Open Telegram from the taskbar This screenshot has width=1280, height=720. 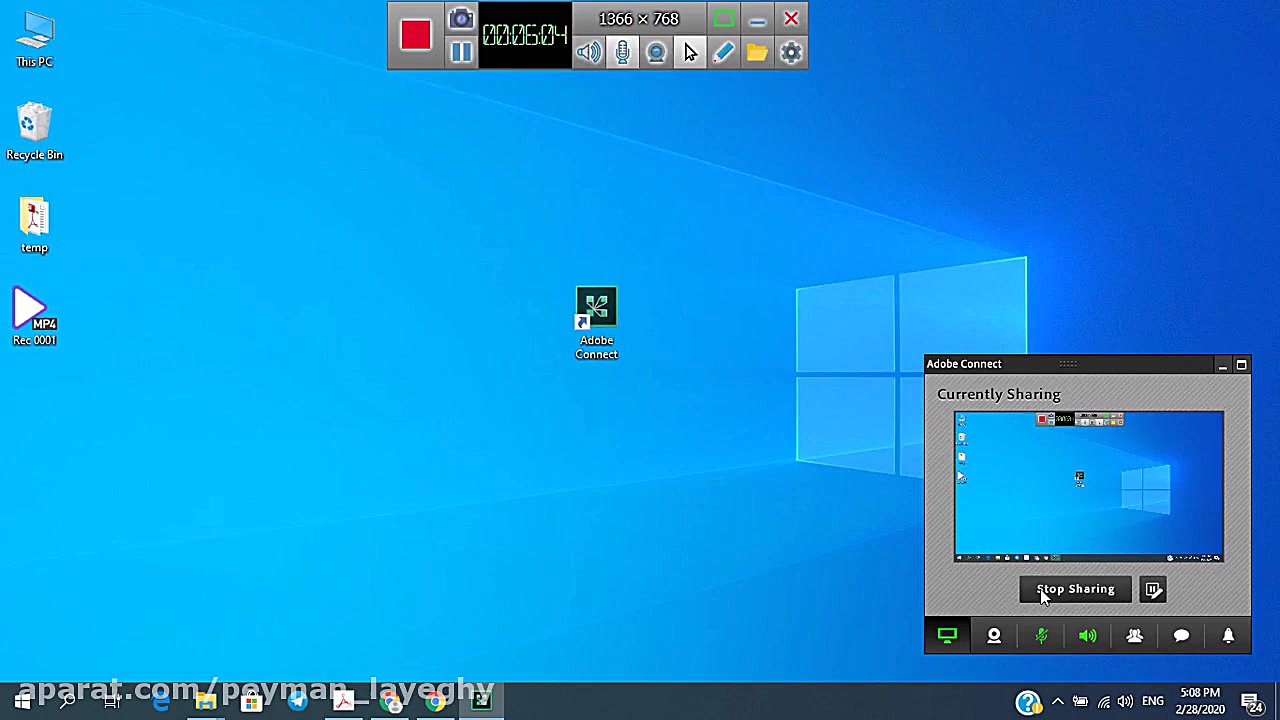[x=298, y=702]
